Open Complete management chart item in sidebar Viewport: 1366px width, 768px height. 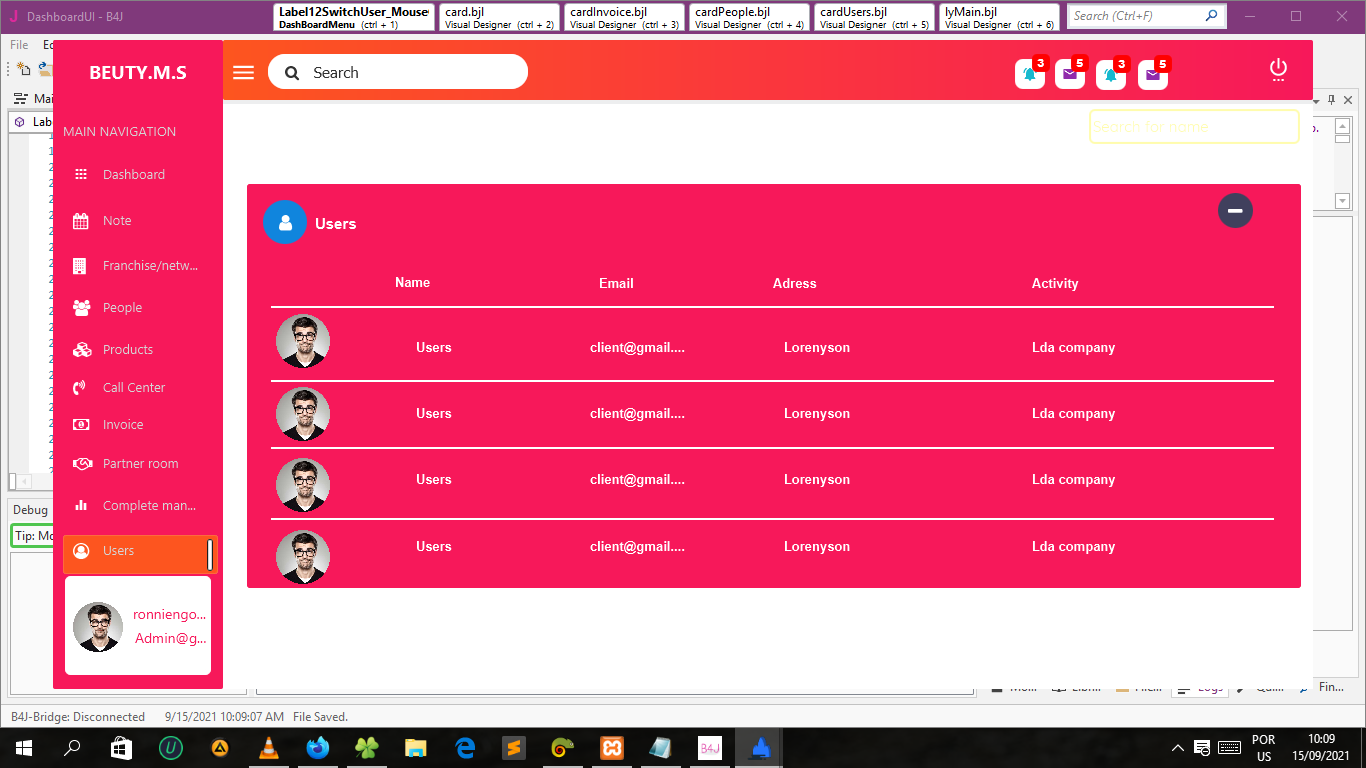point(149,506)
